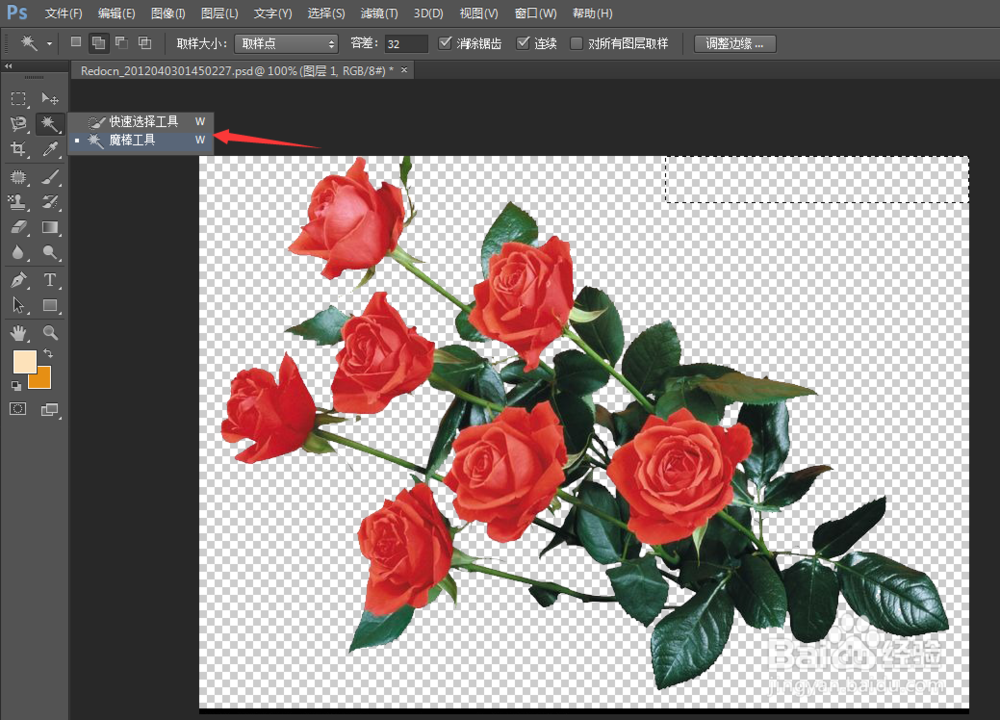This screenshot has width=1000, height=720.
Task: Choose the Clone Stamp tool
Action: (x=18, y=203)
